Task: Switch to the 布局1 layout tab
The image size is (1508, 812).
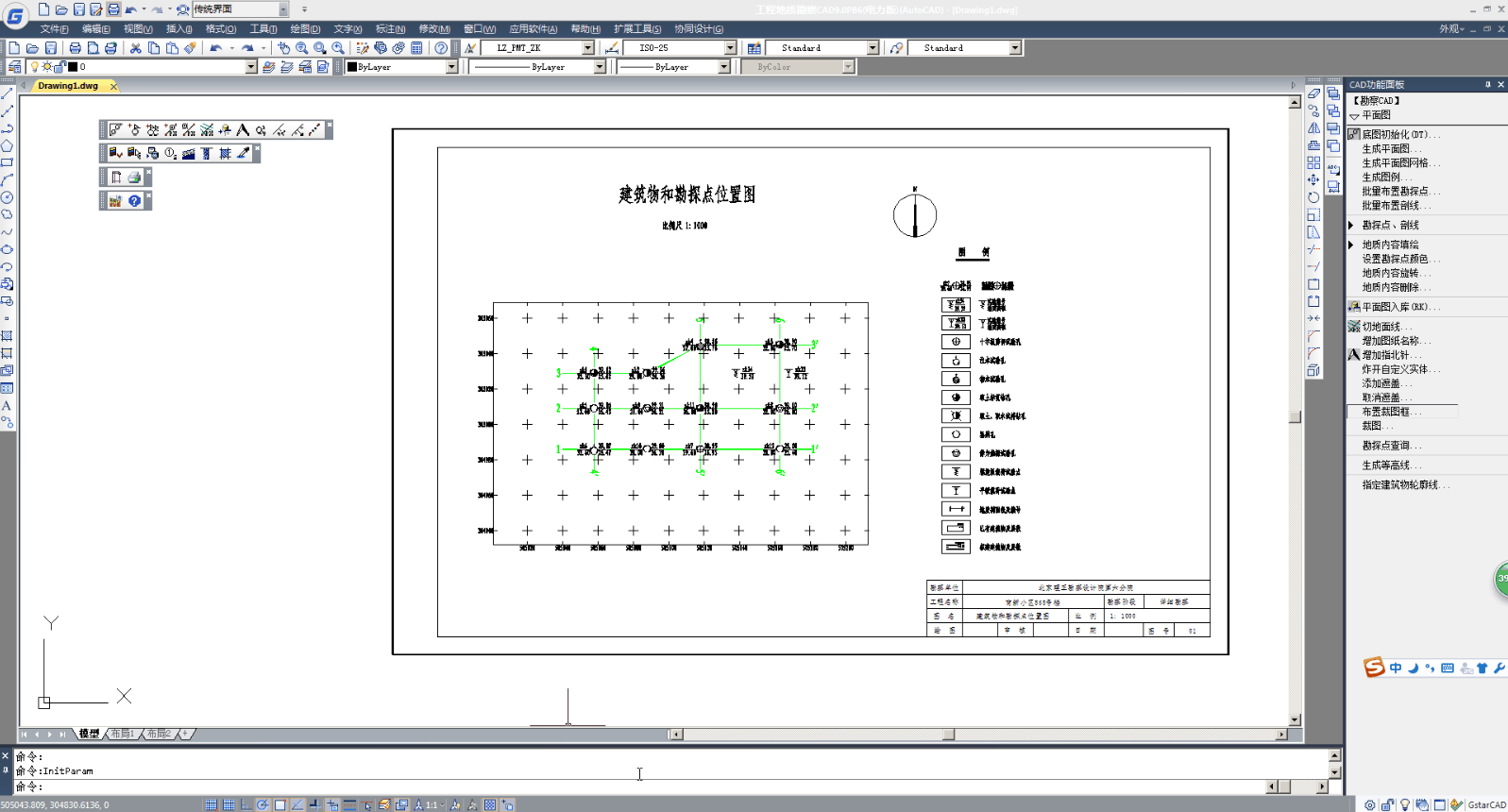Action: [x=123, y=734]
